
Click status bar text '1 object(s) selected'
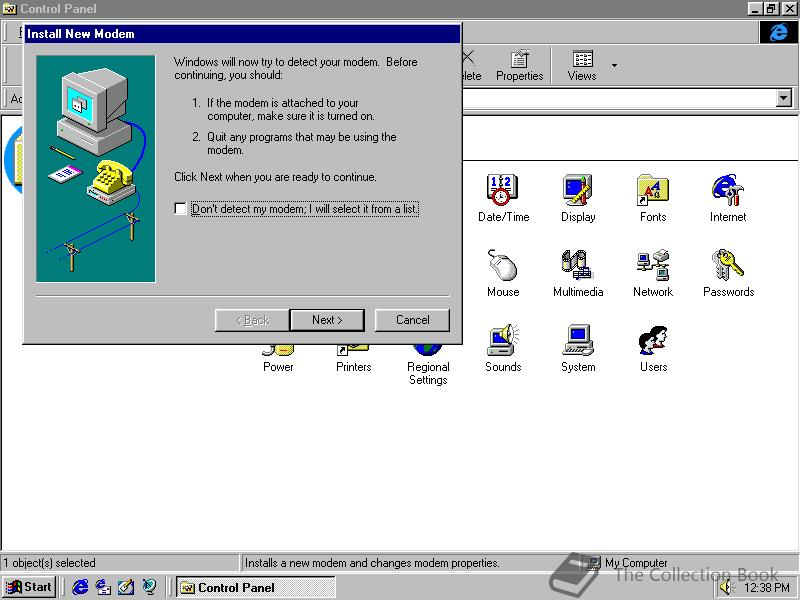[x=49, y=563]
